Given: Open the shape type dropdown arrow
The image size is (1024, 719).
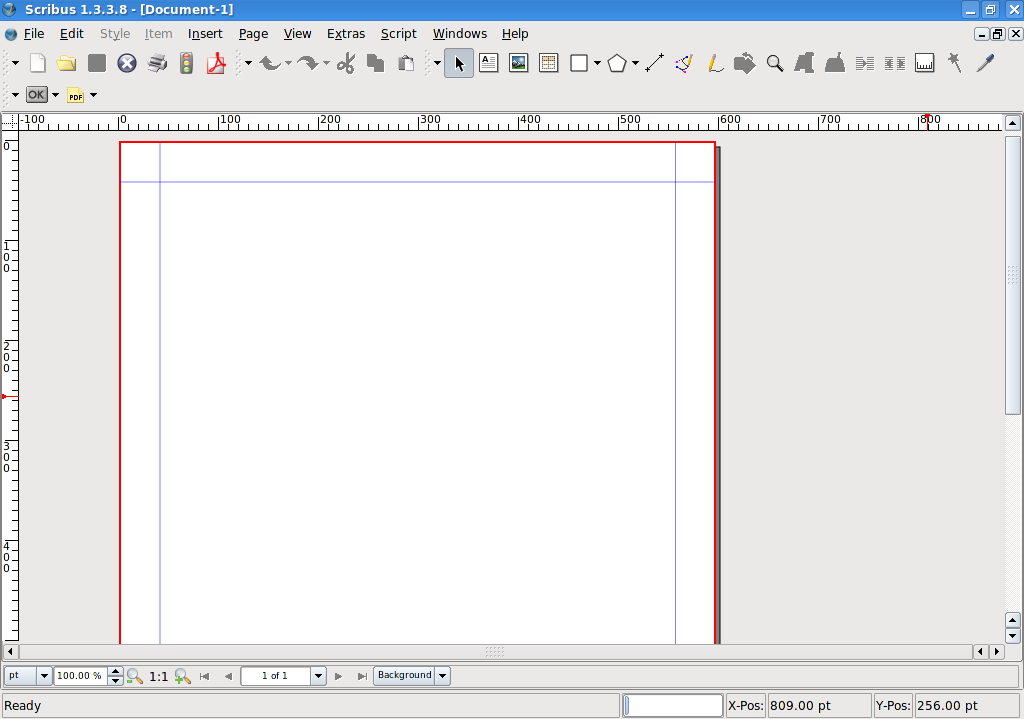Looking at the screenshot, I should [x=597, y=63].
